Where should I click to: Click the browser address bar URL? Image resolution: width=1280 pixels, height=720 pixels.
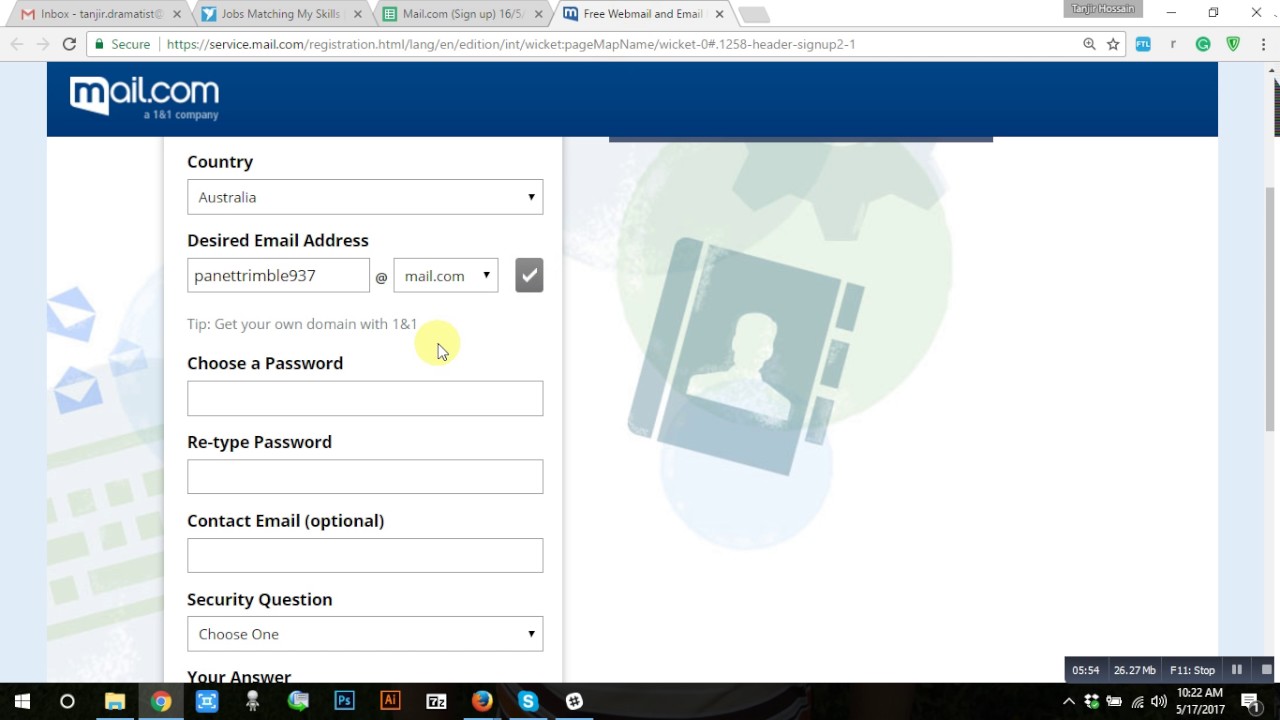[x=511, y=44]
